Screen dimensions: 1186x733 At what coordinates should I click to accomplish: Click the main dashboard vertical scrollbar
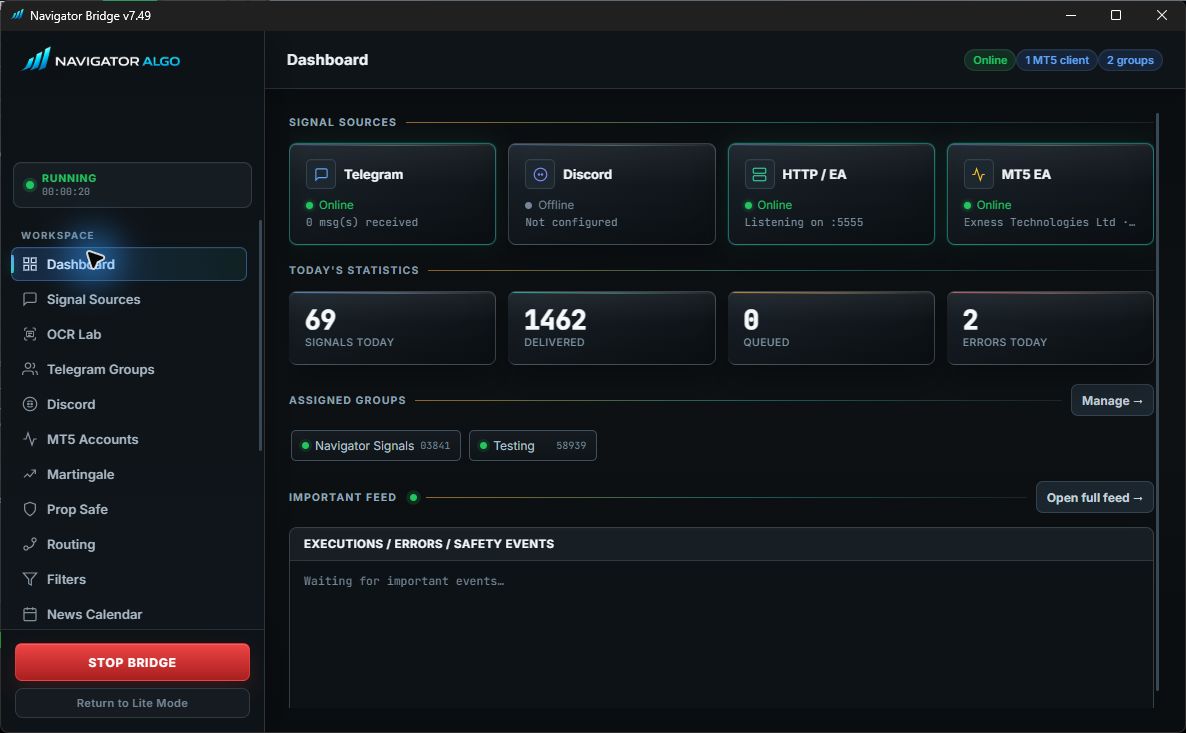[x=1157, y=401]
